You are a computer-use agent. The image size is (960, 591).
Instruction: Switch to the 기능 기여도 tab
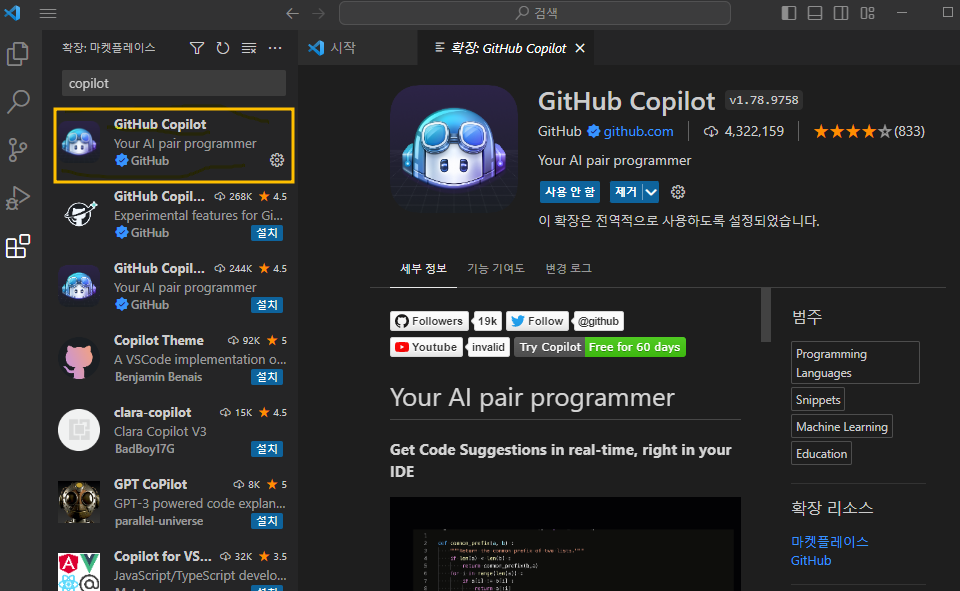(496, 268)
